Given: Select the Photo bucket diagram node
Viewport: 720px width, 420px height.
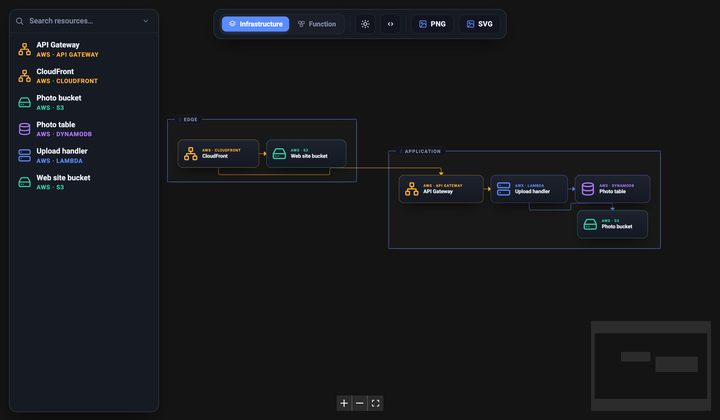Looking at the screenshot, I should [613, 224].
